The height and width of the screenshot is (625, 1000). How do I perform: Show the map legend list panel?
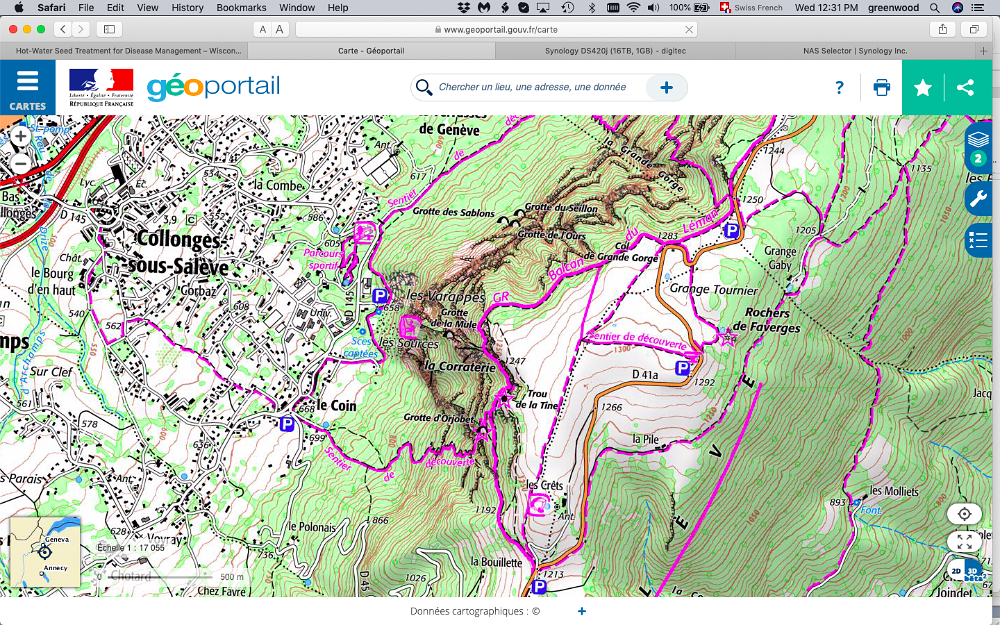[978, 241]
